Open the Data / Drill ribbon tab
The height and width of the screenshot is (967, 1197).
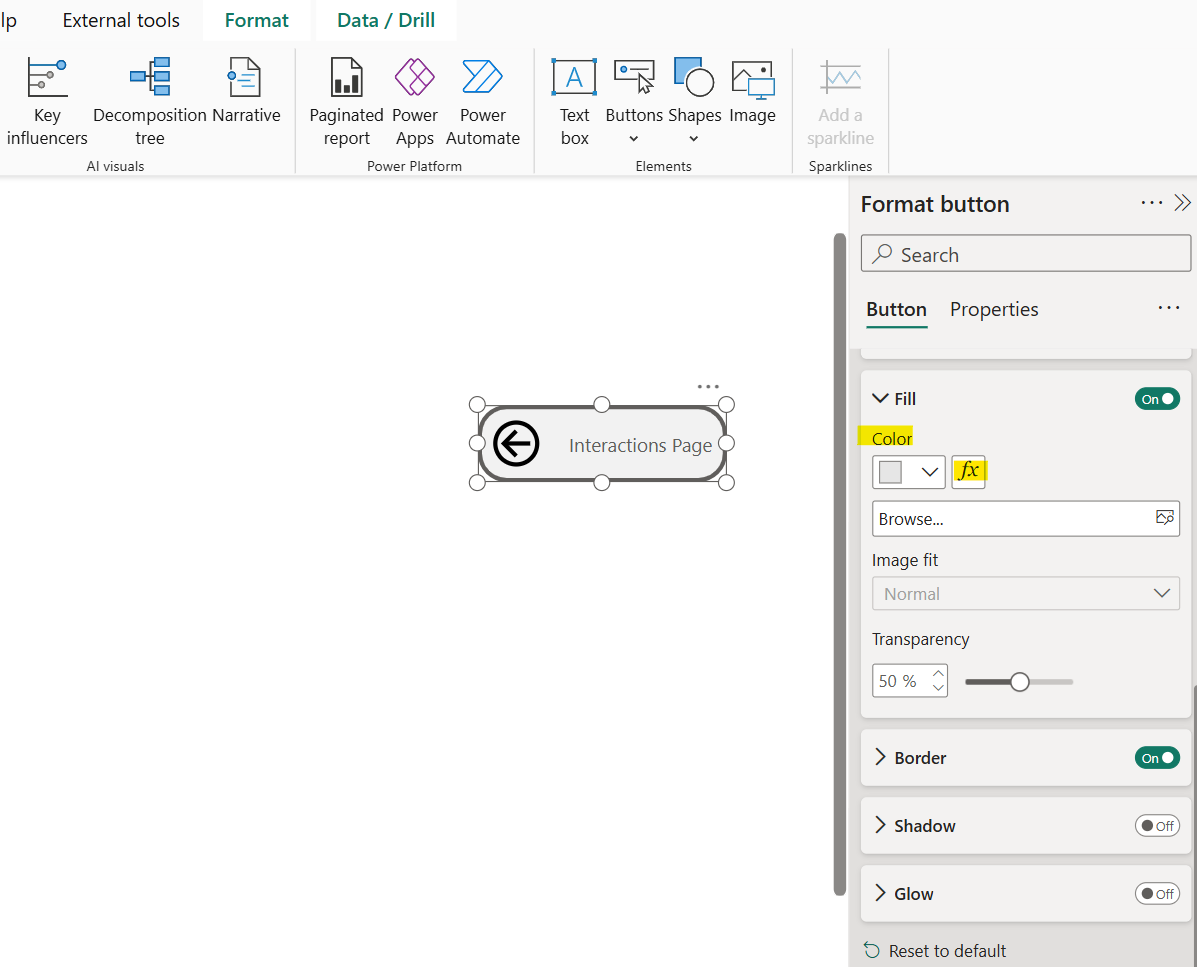pos(386,20)
